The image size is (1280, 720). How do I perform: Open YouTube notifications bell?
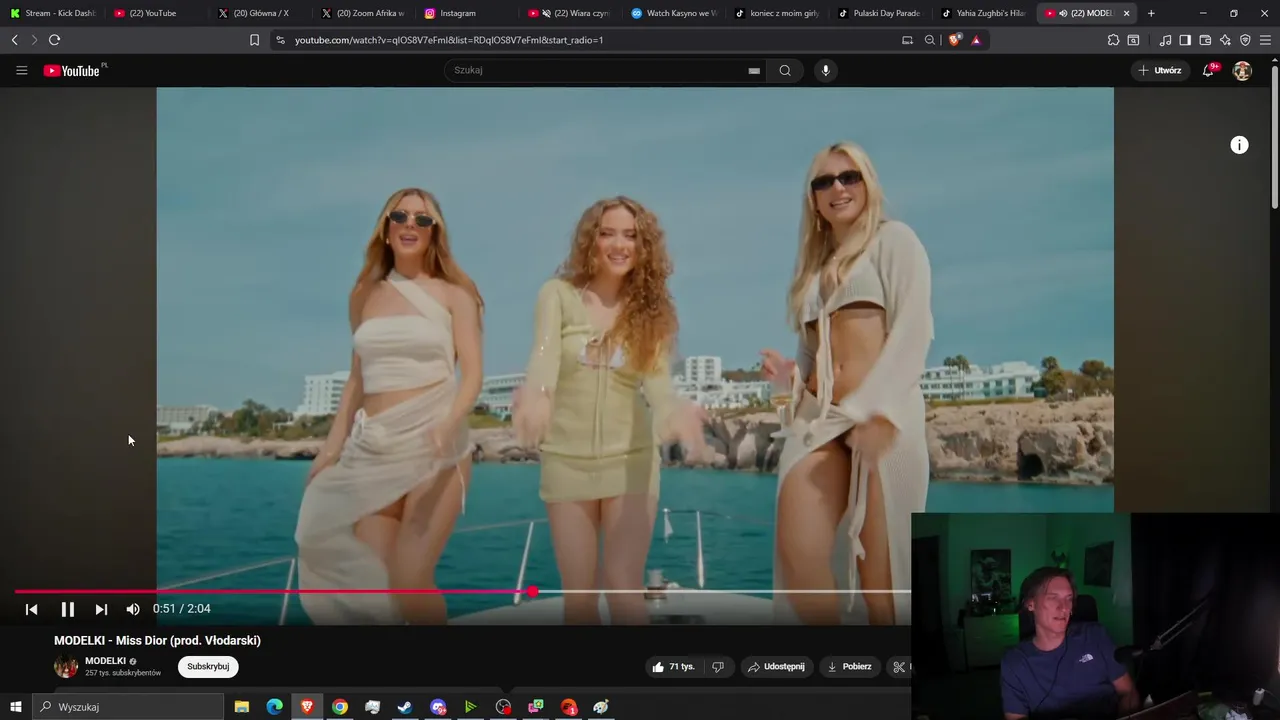(x=1208, y=70)
